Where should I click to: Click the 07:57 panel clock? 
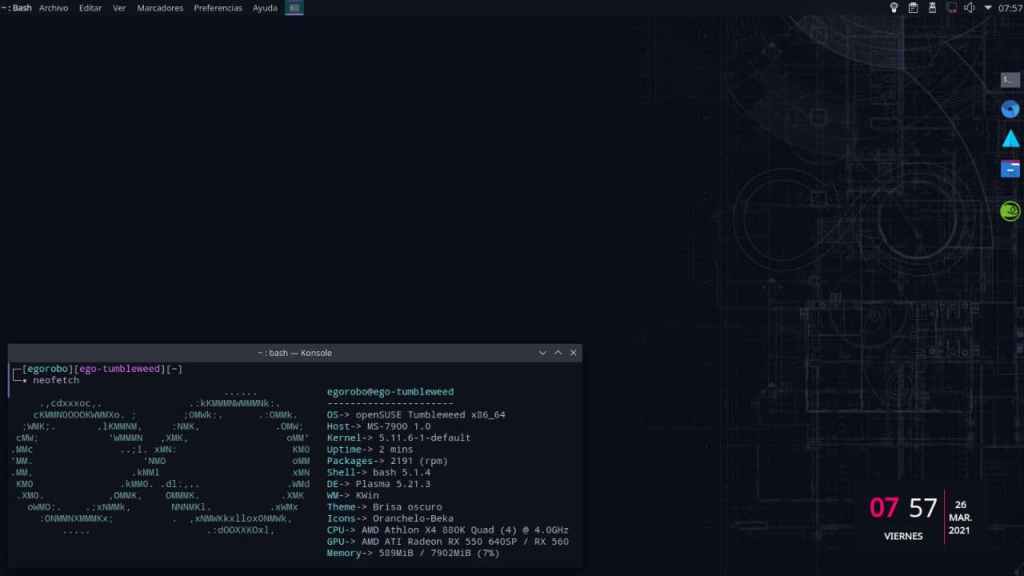point(1010,8)
